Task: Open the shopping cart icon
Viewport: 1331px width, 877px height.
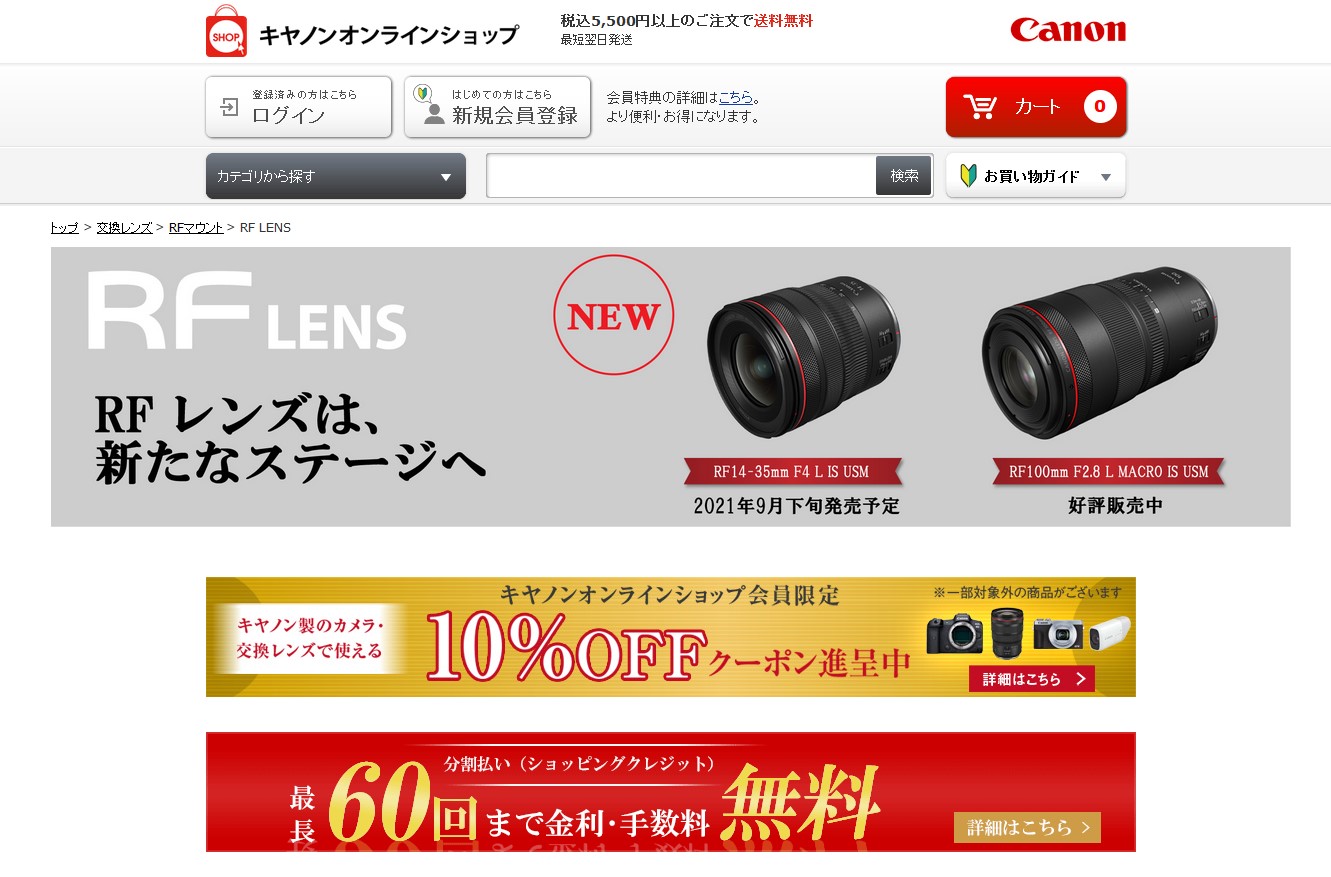Action: point(980,106)
